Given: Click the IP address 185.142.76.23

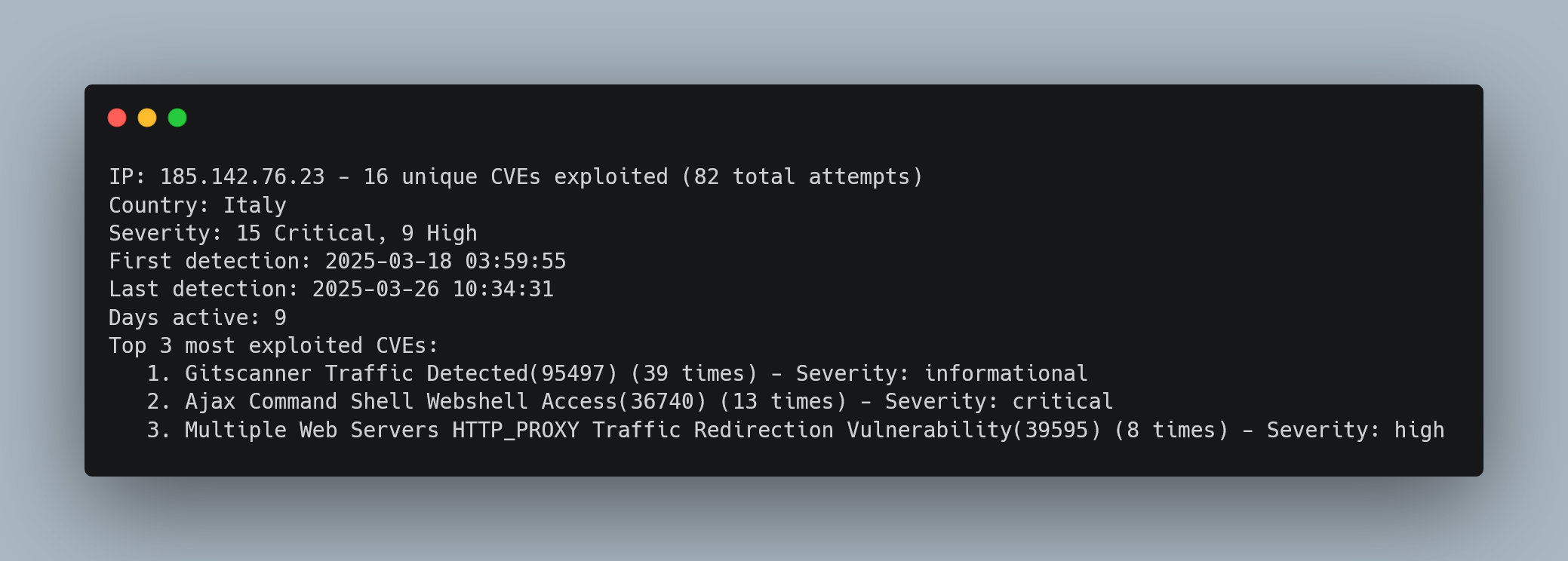Looking at the screenshot, I should pos(242,176).
